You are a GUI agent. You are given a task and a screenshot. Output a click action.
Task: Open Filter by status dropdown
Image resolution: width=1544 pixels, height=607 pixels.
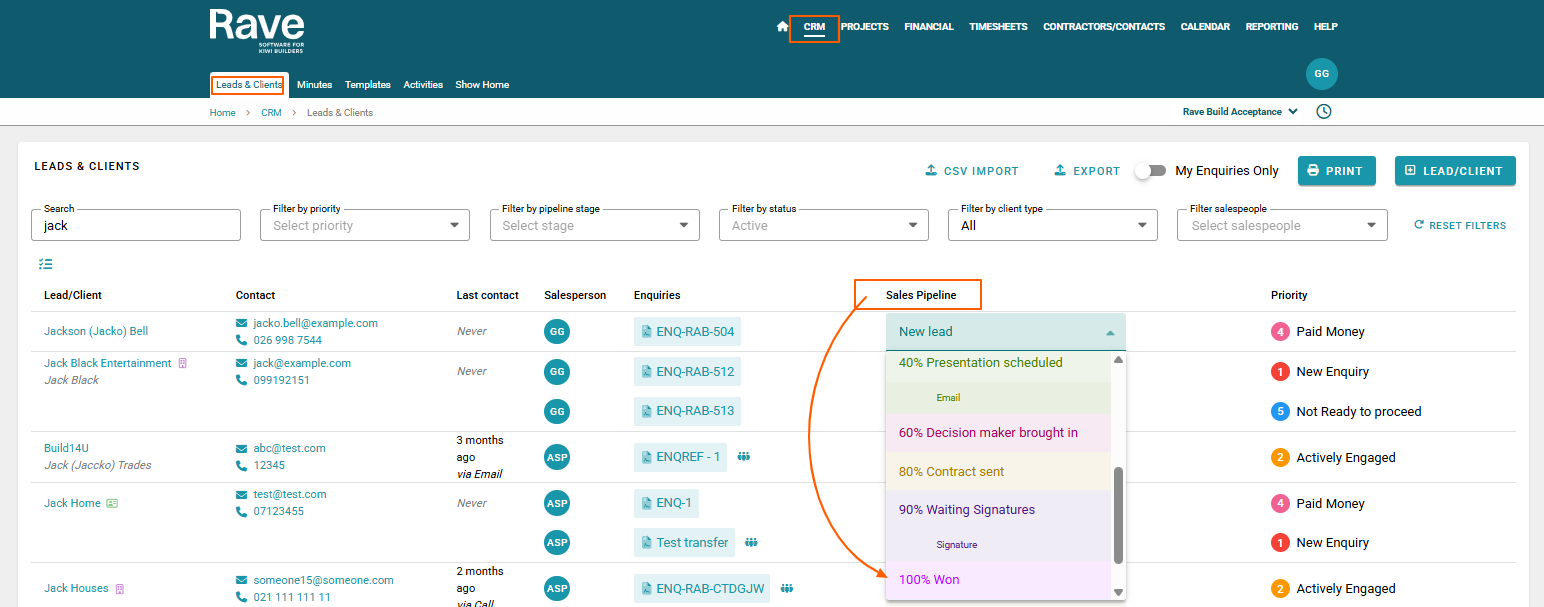pos(823,225)
